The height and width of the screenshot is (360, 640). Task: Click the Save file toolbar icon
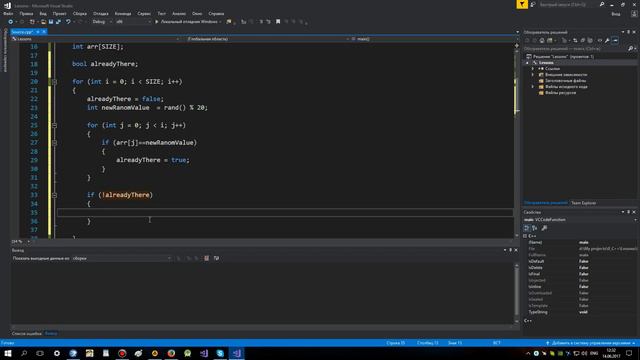point(51,22)
